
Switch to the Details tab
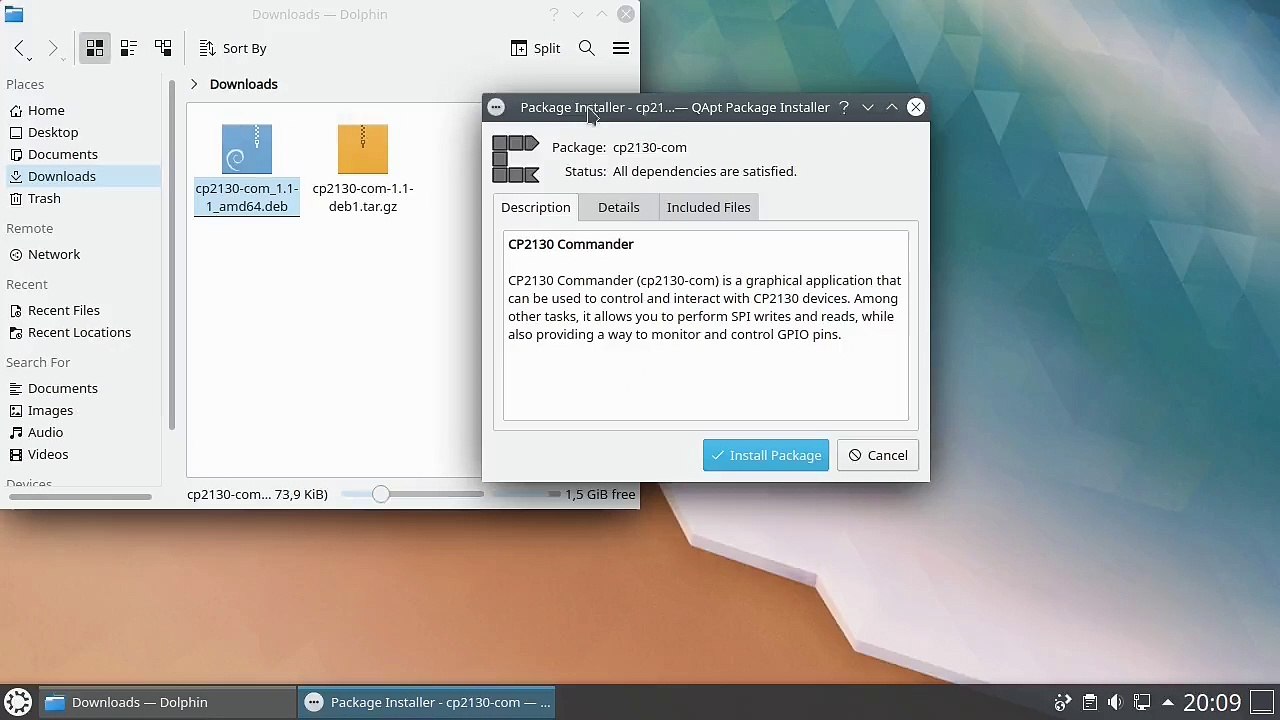point(619,207)
